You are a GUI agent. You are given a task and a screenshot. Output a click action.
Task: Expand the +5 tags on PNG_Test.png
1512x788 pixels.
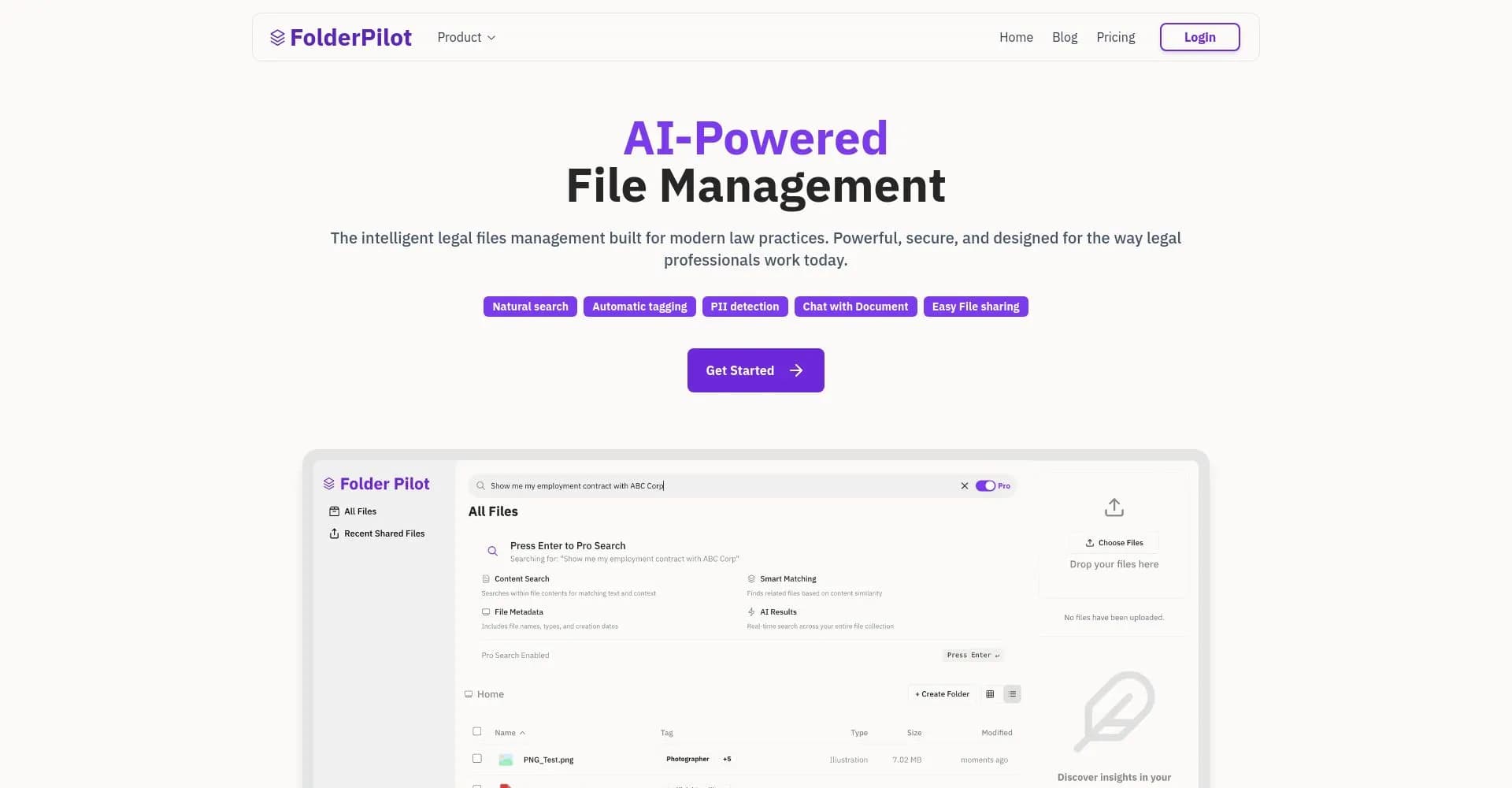(727, 759)
